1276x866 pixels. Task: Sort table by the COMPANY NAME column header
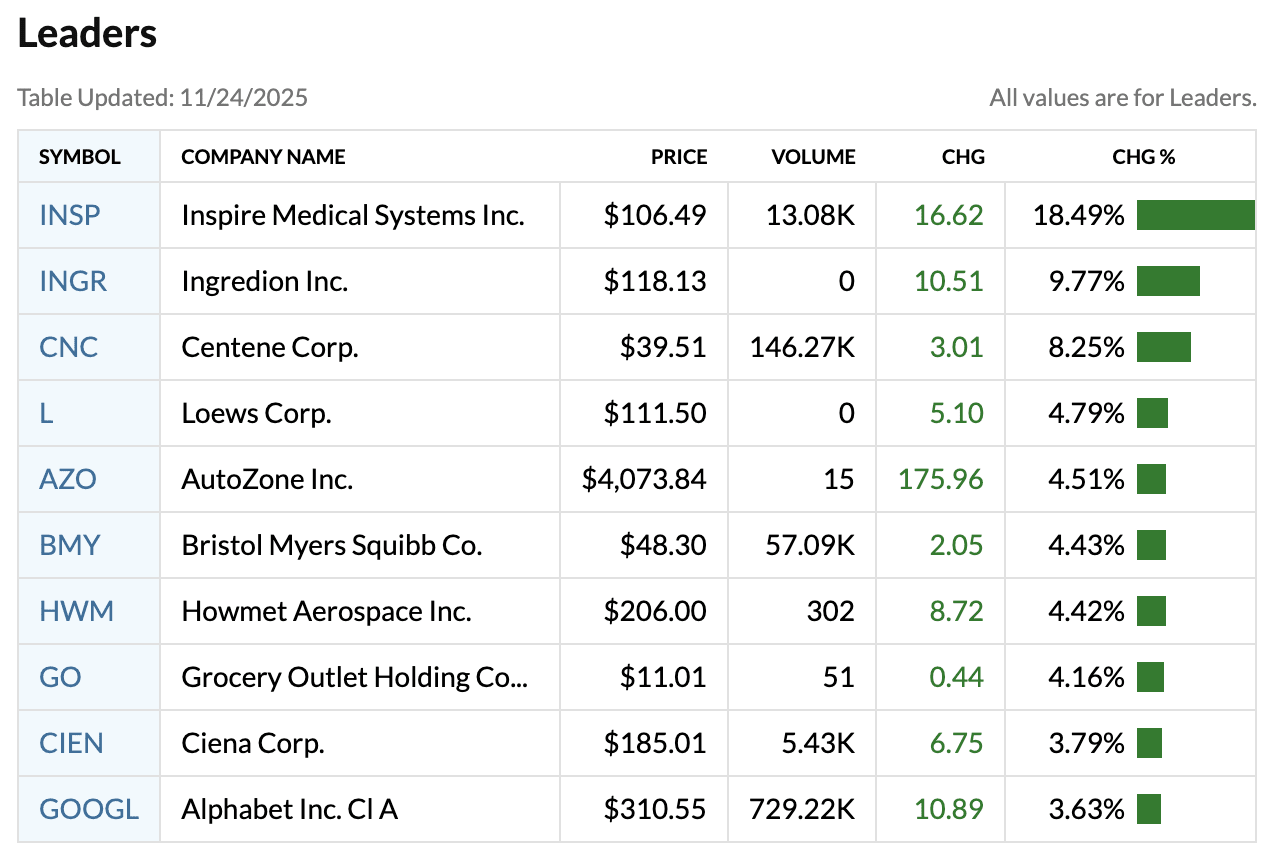point(263,157)
